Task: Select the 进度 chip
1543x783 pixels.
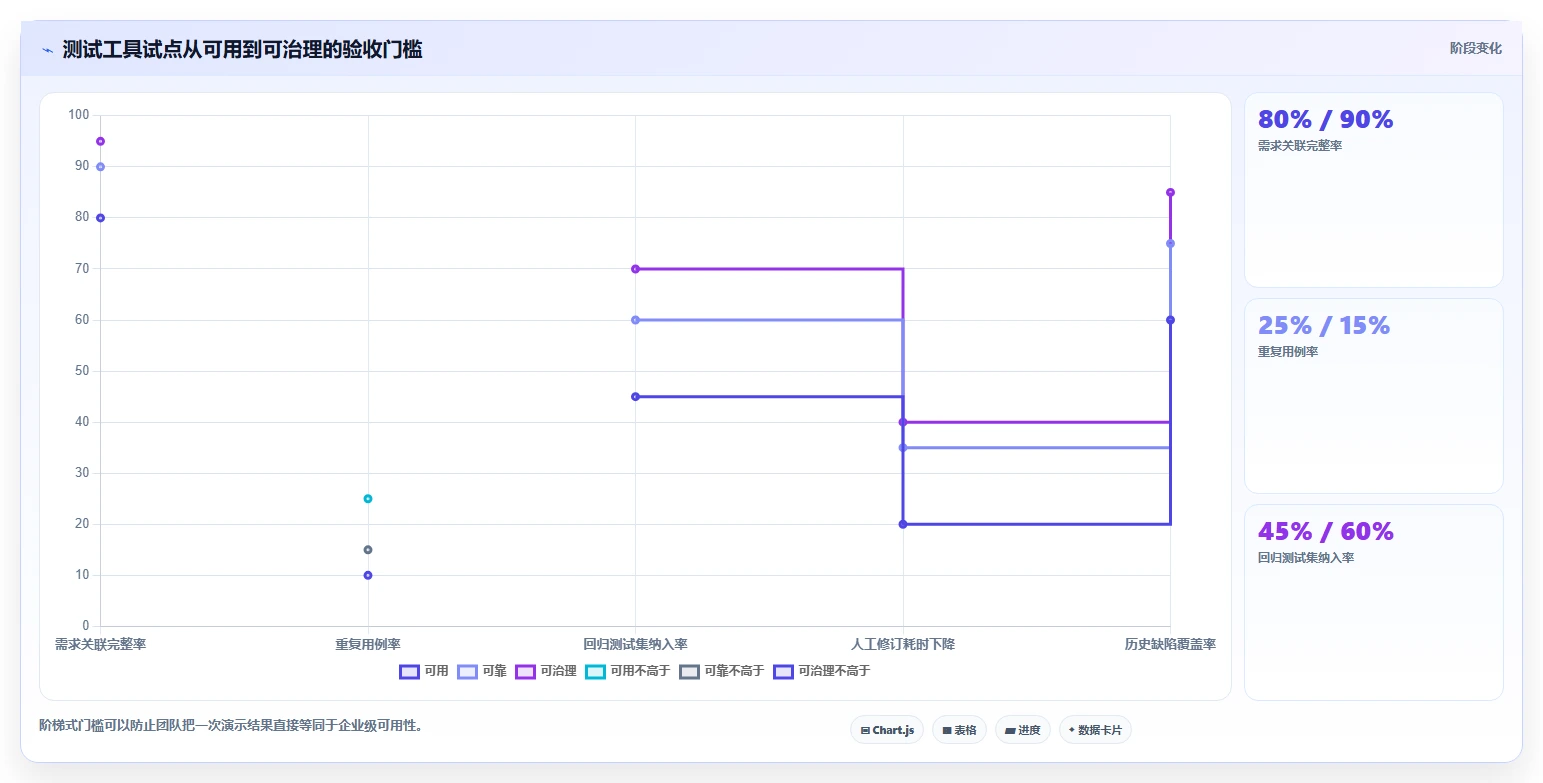Action: click(x=1023, y=730)
